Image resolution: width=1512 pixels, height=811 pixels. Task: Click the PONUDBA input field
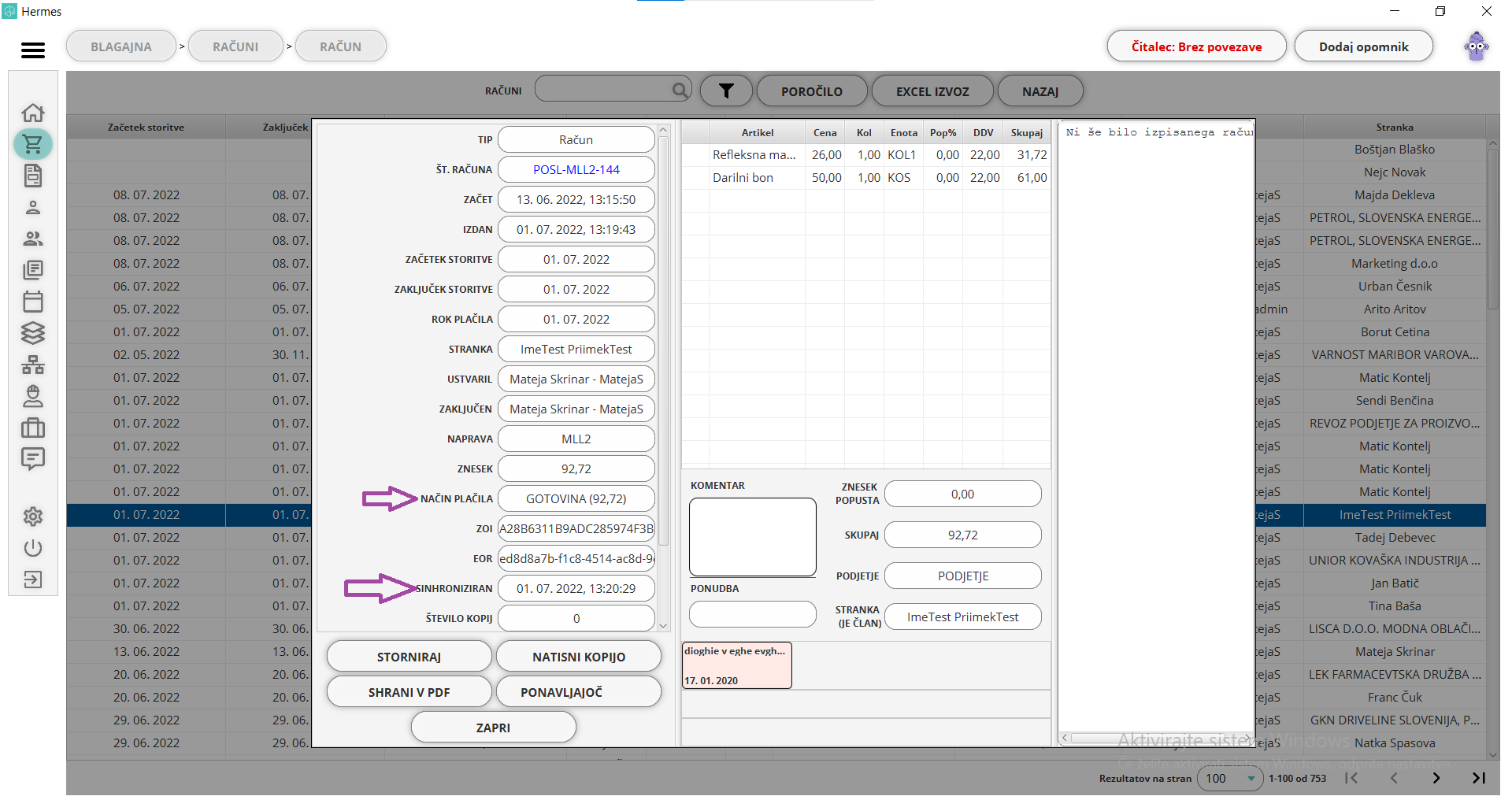(753, 614)
